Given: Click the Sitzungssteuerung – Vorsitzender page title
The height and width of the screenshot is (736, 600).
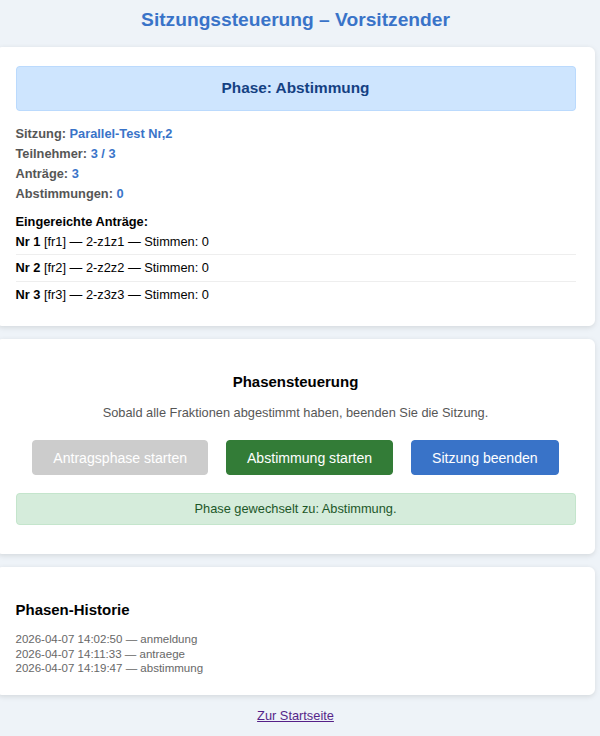Looking at the screenshot, I should click(x=295, y=20).
